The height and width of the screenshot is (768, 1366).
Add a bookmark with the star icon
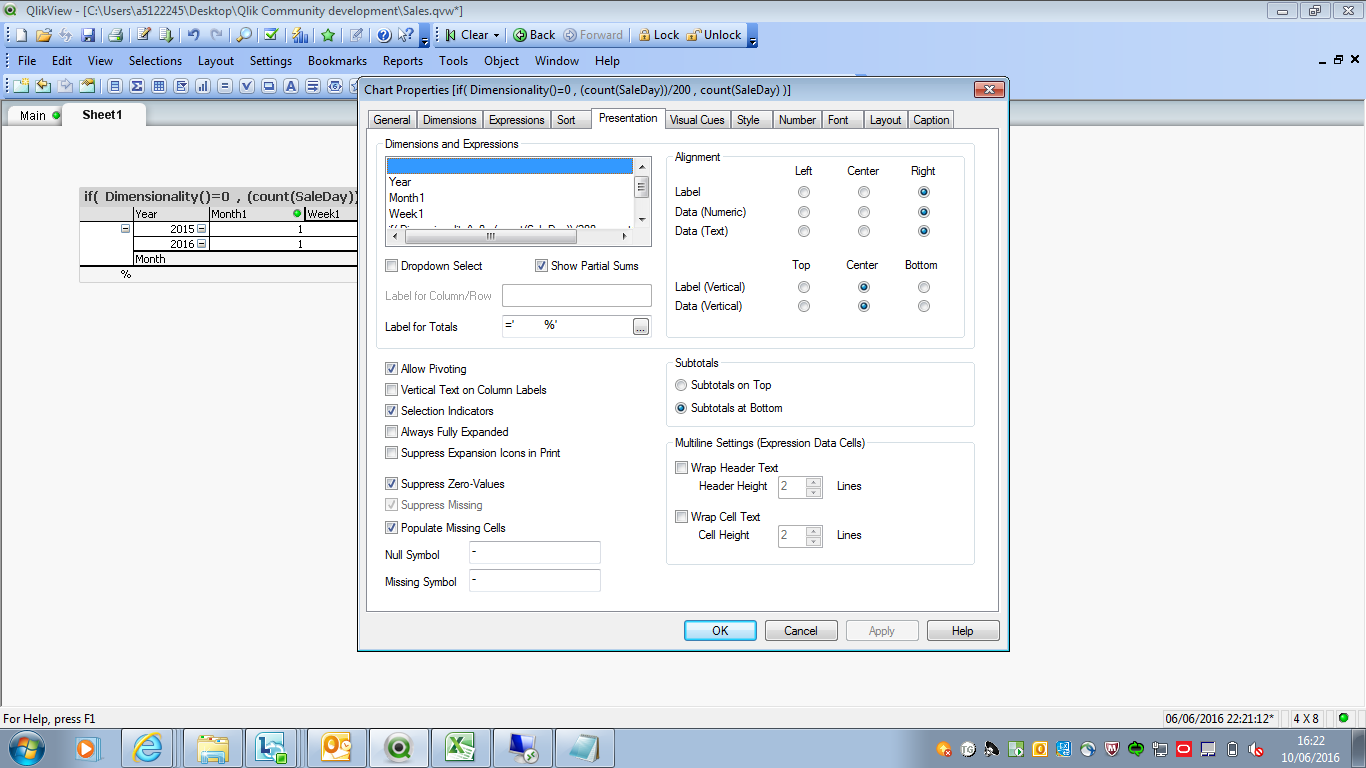point(328,35)
